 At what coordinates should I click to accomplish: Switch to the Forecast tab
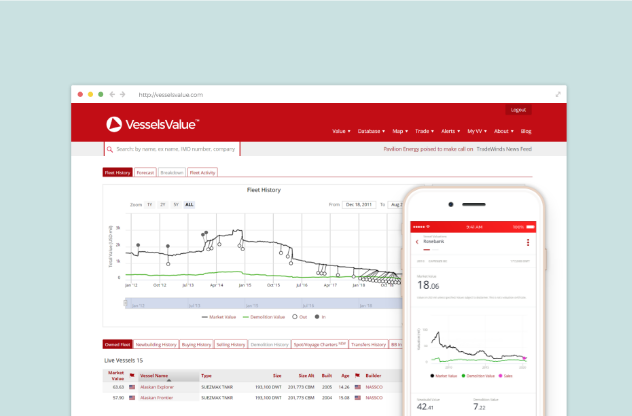coord(145,173)
